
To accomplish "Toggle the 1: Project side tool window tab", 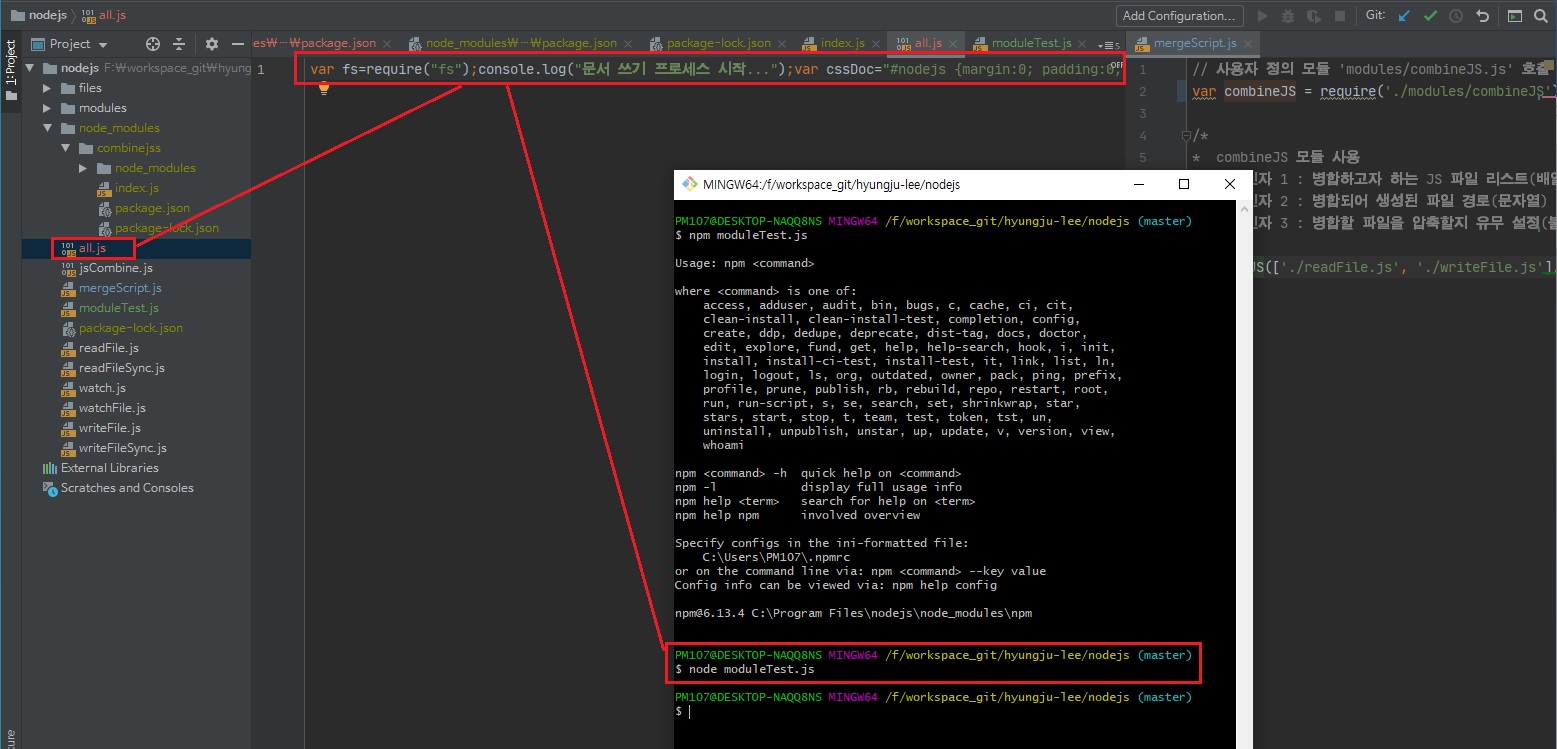I will (11, 70).
